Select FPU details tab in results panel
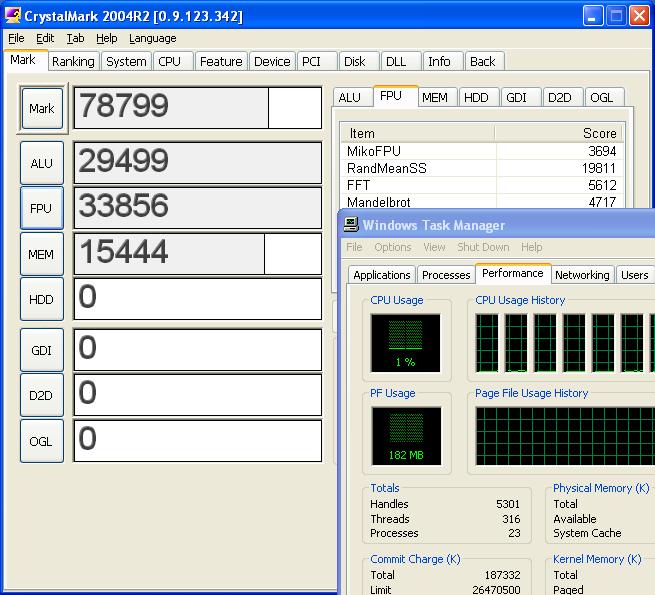655x595 pixels. pyautogui.click(x=395, y=96)
